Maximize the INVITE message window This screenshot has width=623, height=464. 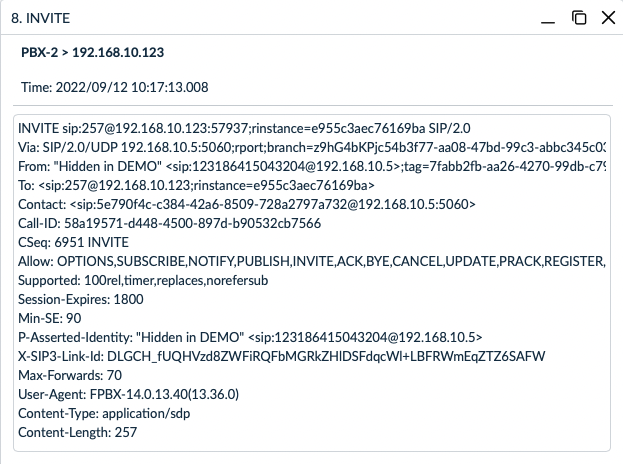579,18
